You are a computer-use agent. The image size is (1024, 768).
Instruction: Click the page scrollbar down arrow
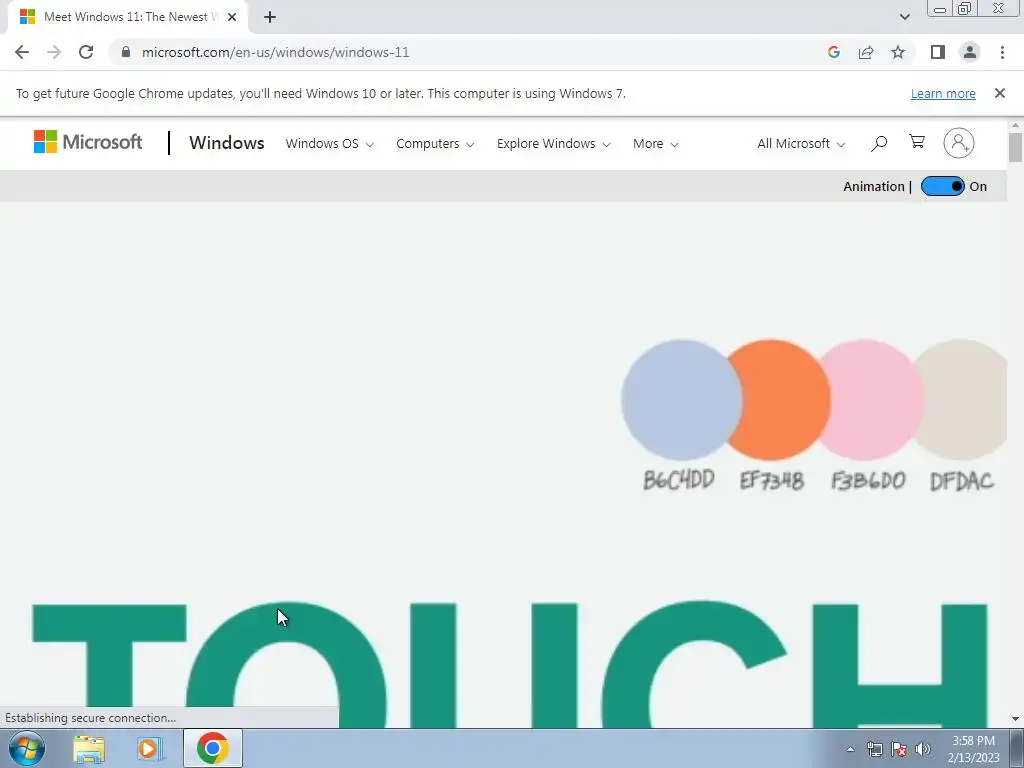click(x=1015, y=719)
